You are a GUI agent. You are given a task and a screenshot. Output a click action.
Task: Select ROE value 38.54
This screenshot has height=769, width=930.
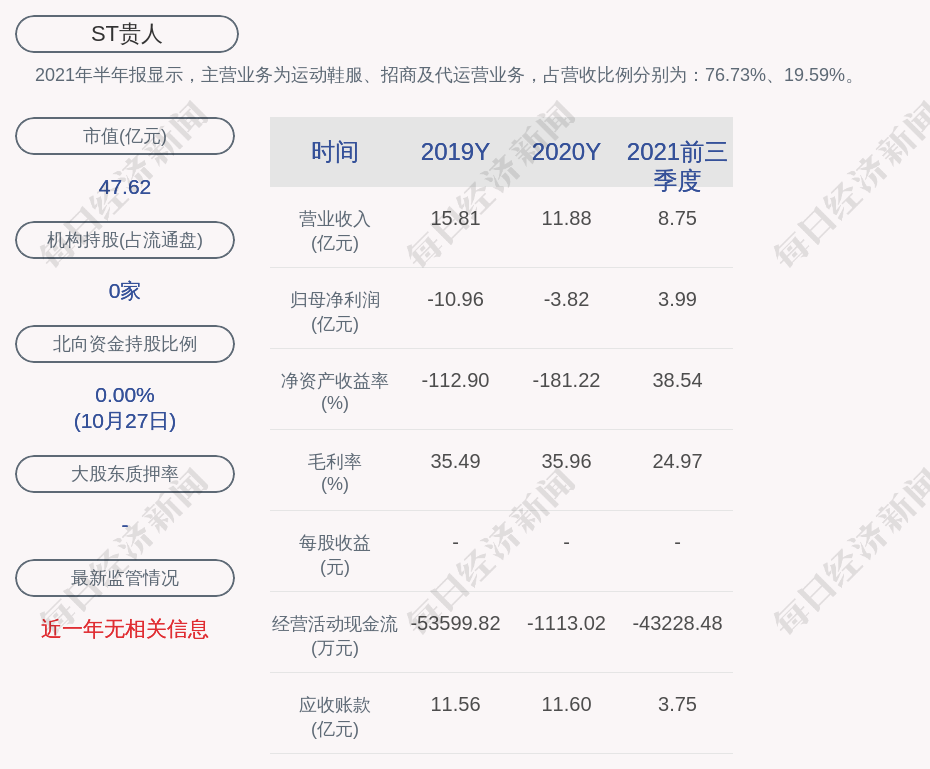[677, 380]
